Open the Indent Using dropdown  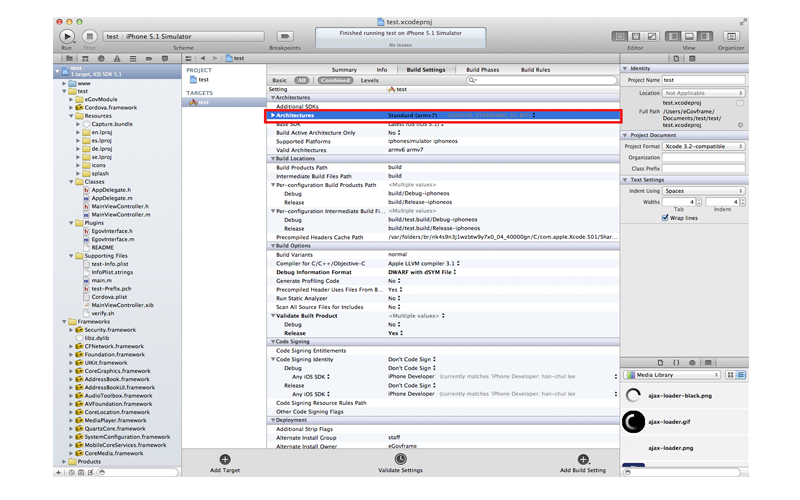[x=703, y=190]
